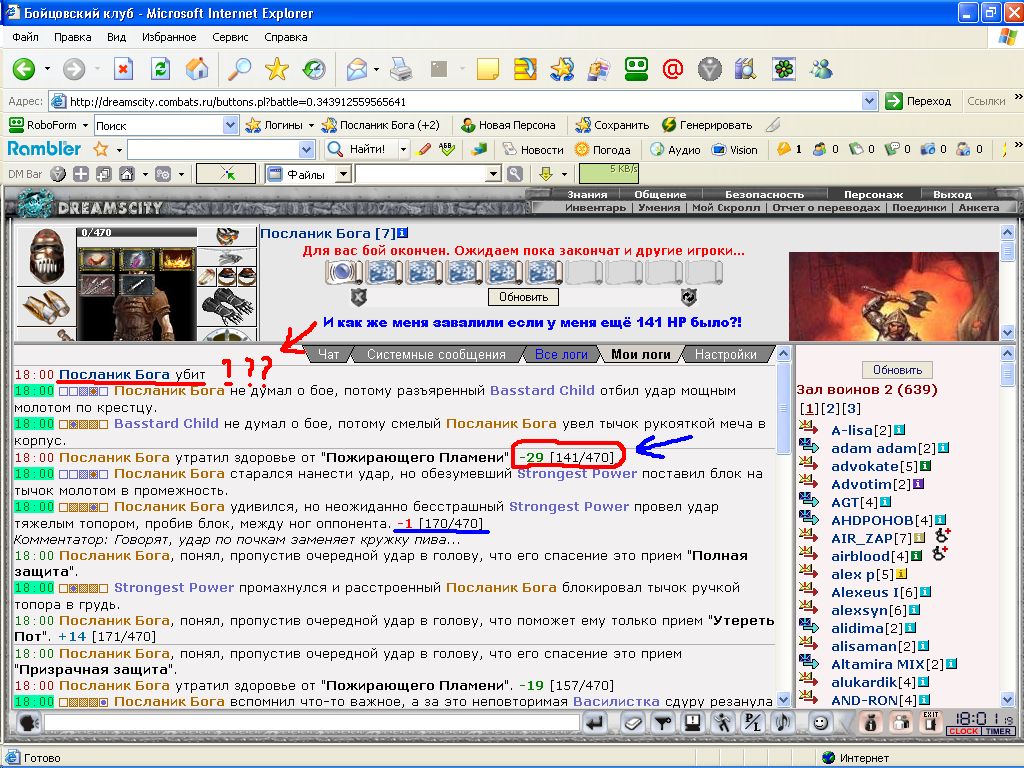Click the chat speaker face icon
This screenshot has width=1024, height=768.
pos(29,723)
